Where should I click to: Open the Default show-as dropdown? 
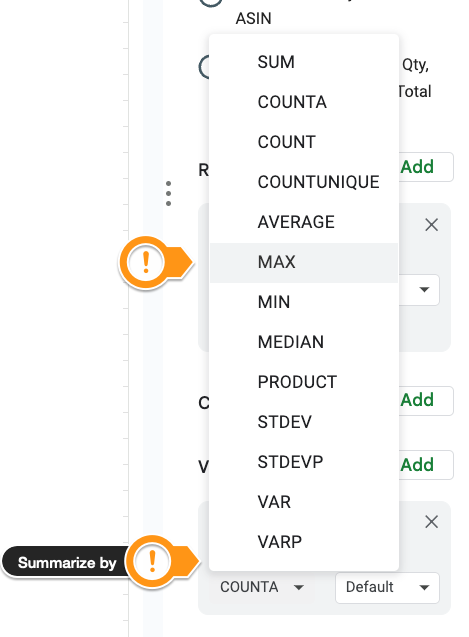click(x=387, y=587)
